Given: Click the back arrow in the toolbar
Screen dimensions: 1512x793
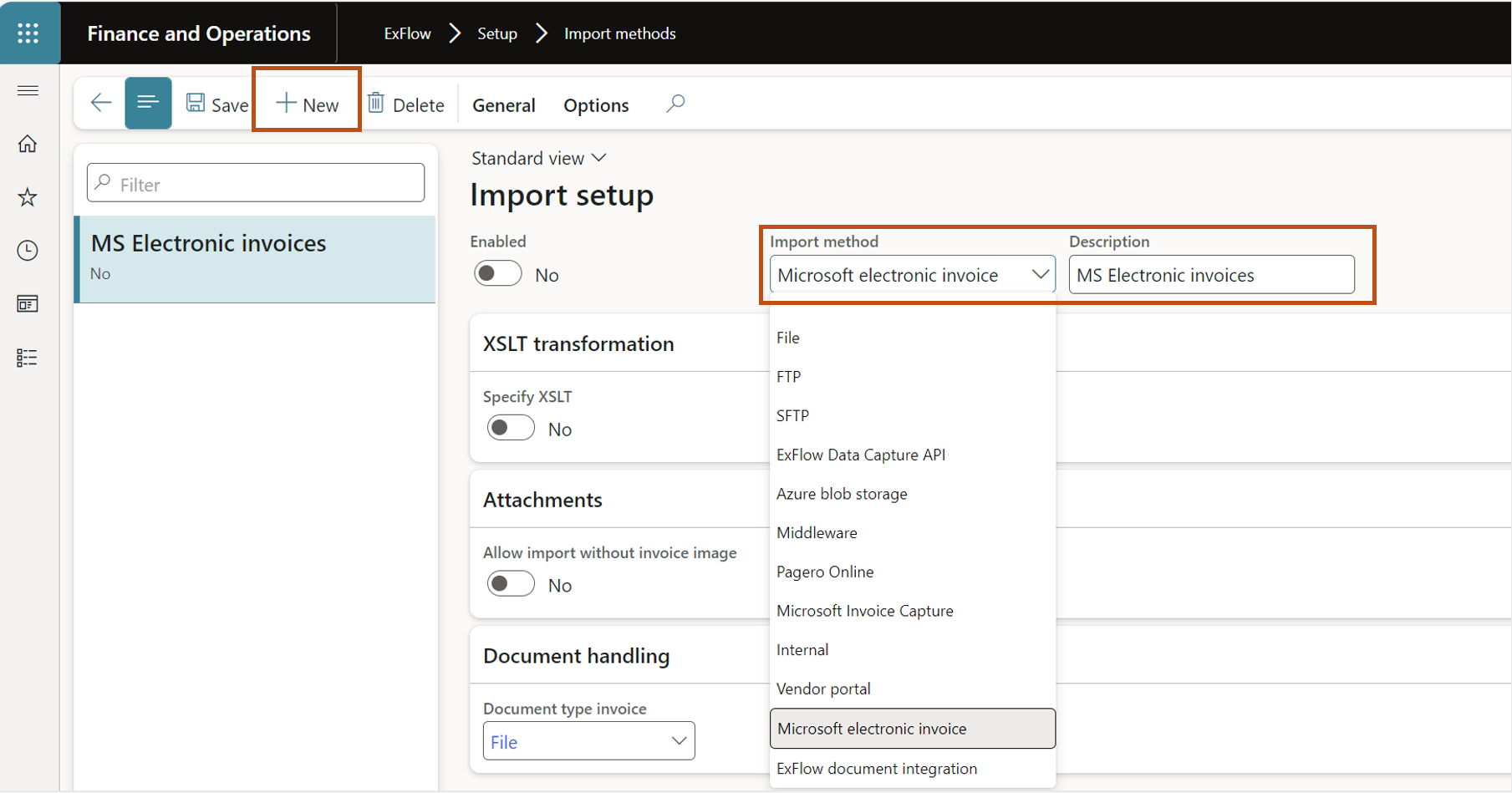Looking at the screenshot, I should click(x=101, y=103).
